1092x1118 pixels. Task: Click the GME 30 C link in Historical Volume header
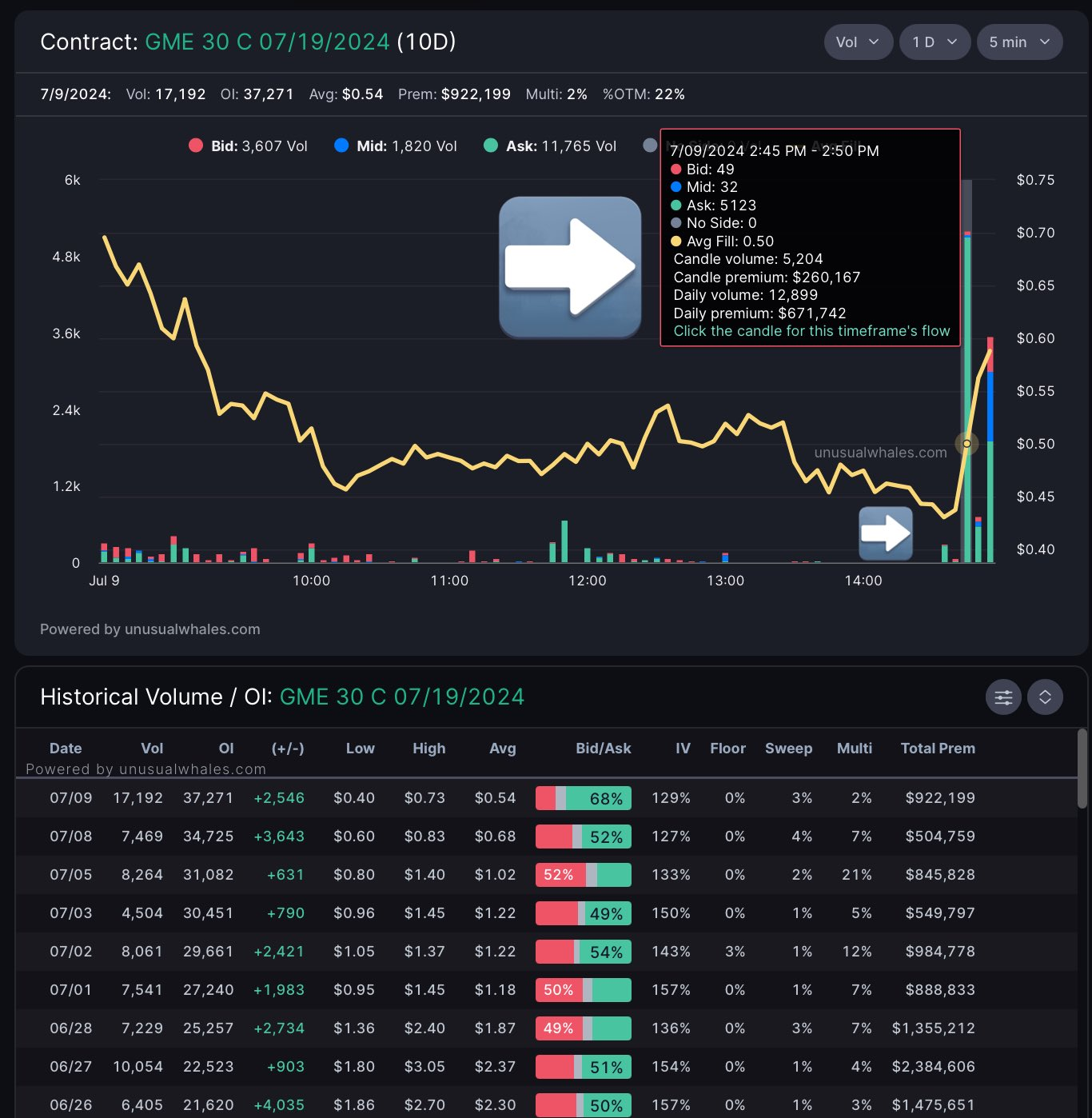click(402, 697)
